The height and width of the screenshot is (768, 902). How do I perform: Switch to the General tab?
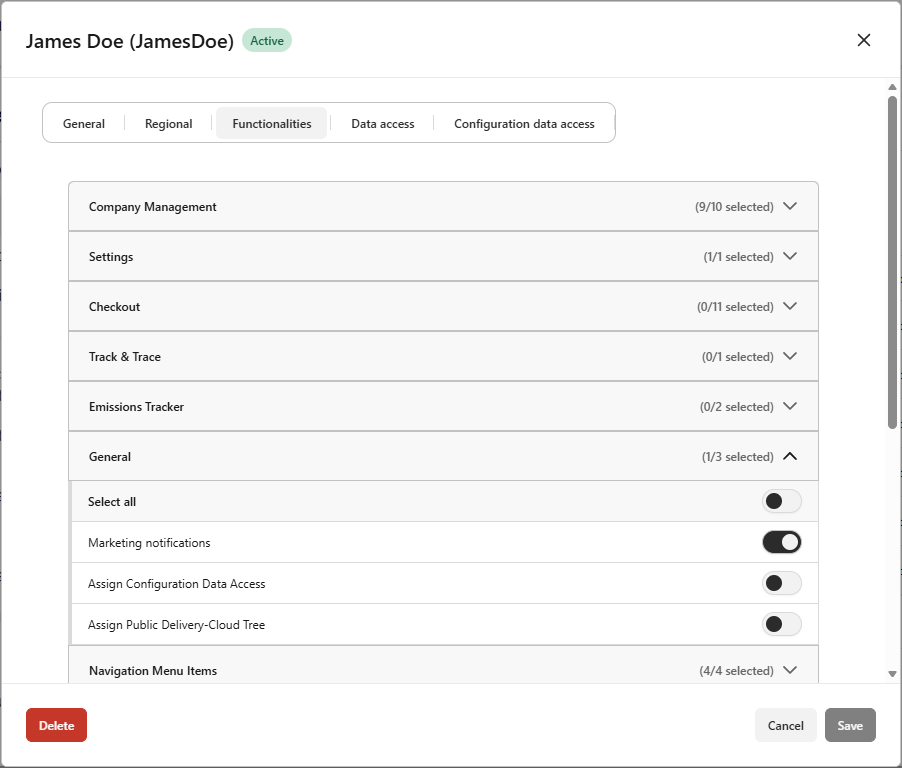pos(83,123)
